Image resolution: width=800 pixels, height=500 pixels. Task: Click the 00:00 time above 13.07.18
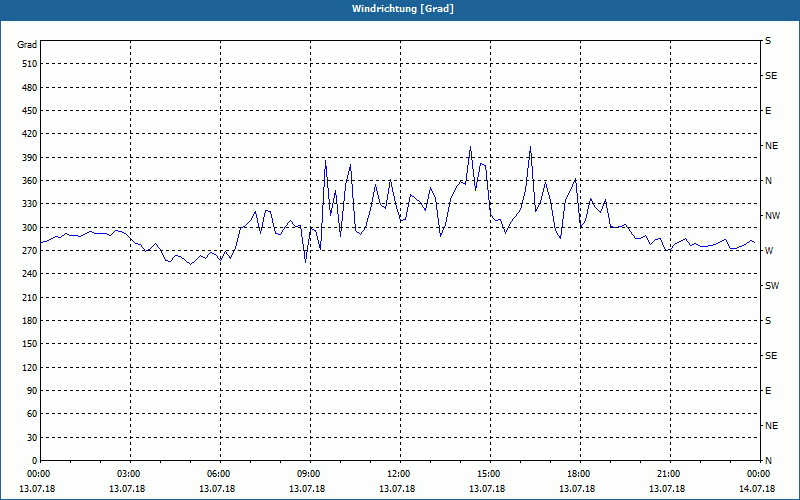pos(37,474)
